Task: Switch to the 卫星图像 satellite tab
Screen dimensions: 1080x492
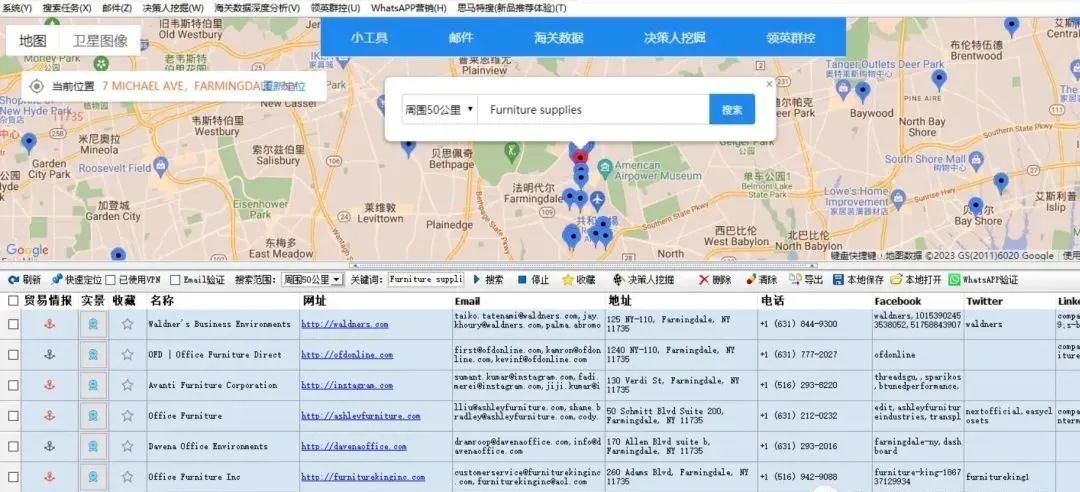Action: [x=101, y=41]
